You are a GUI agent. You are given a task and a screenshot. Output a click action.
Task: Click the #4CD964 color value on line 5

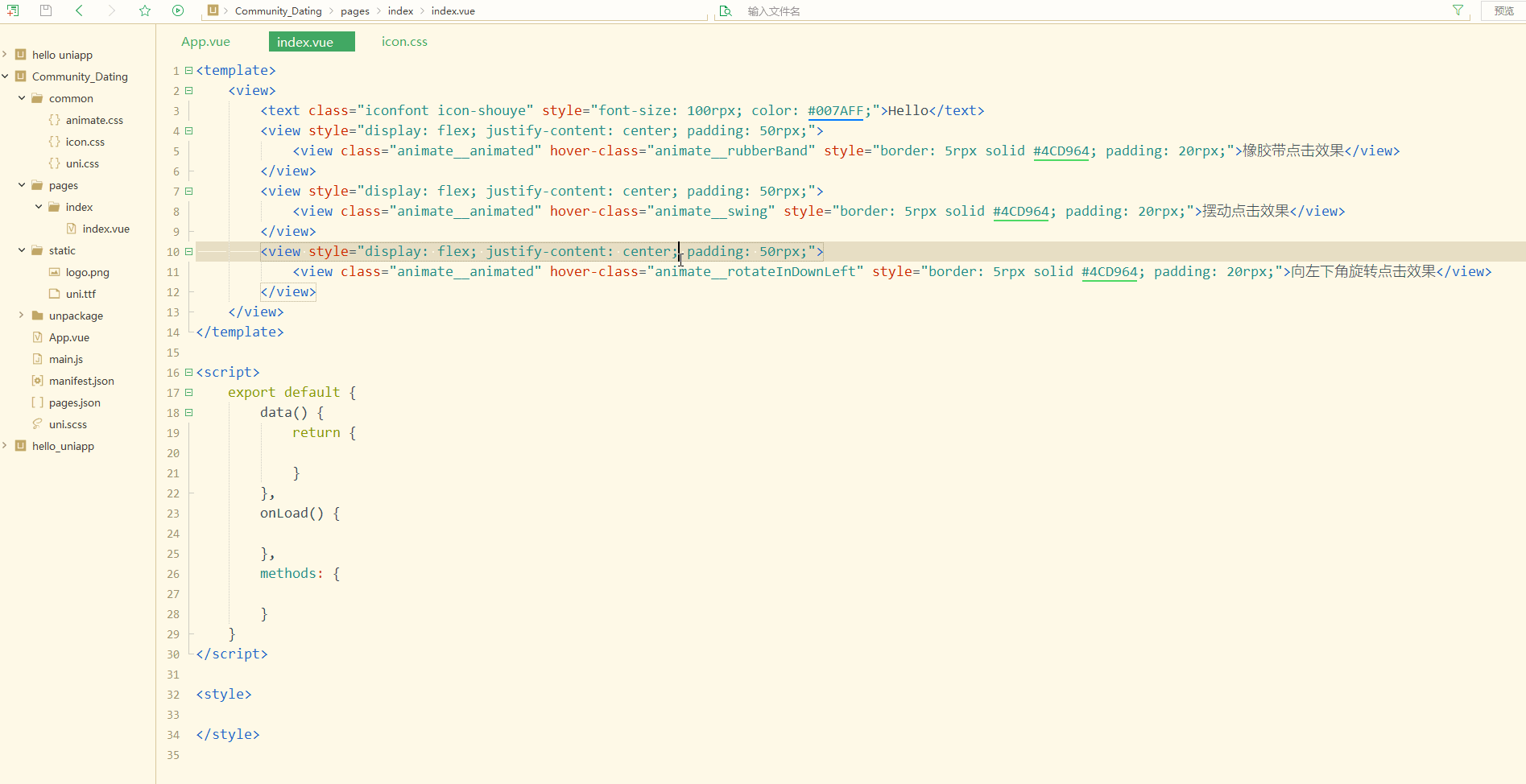coord(1061,151)
